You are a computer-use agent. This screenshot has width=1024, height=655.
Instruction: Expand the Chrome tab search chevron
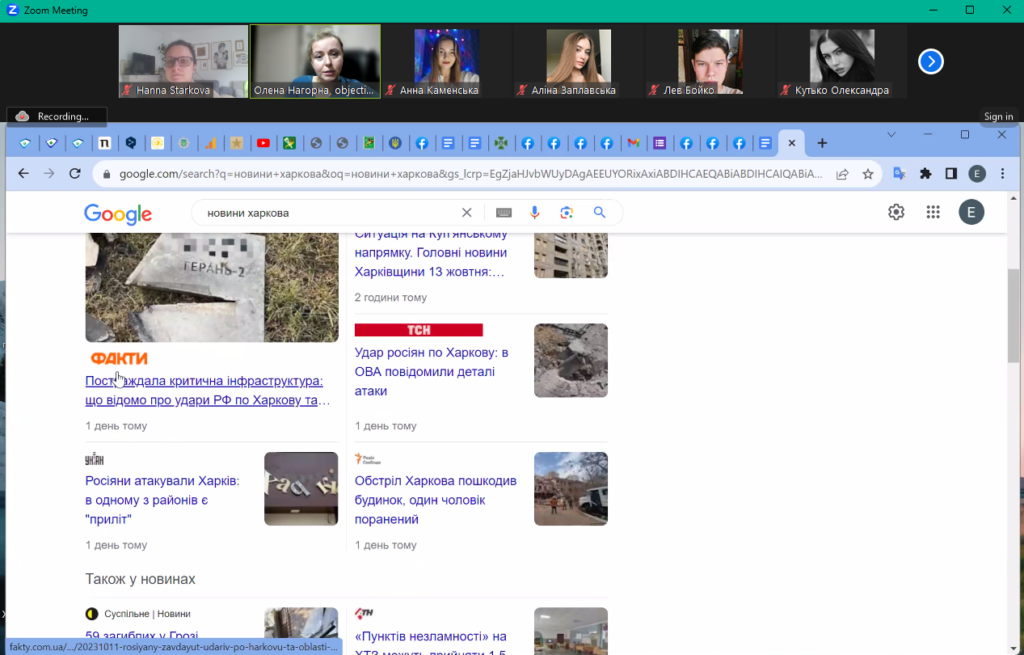coord(891,135)
